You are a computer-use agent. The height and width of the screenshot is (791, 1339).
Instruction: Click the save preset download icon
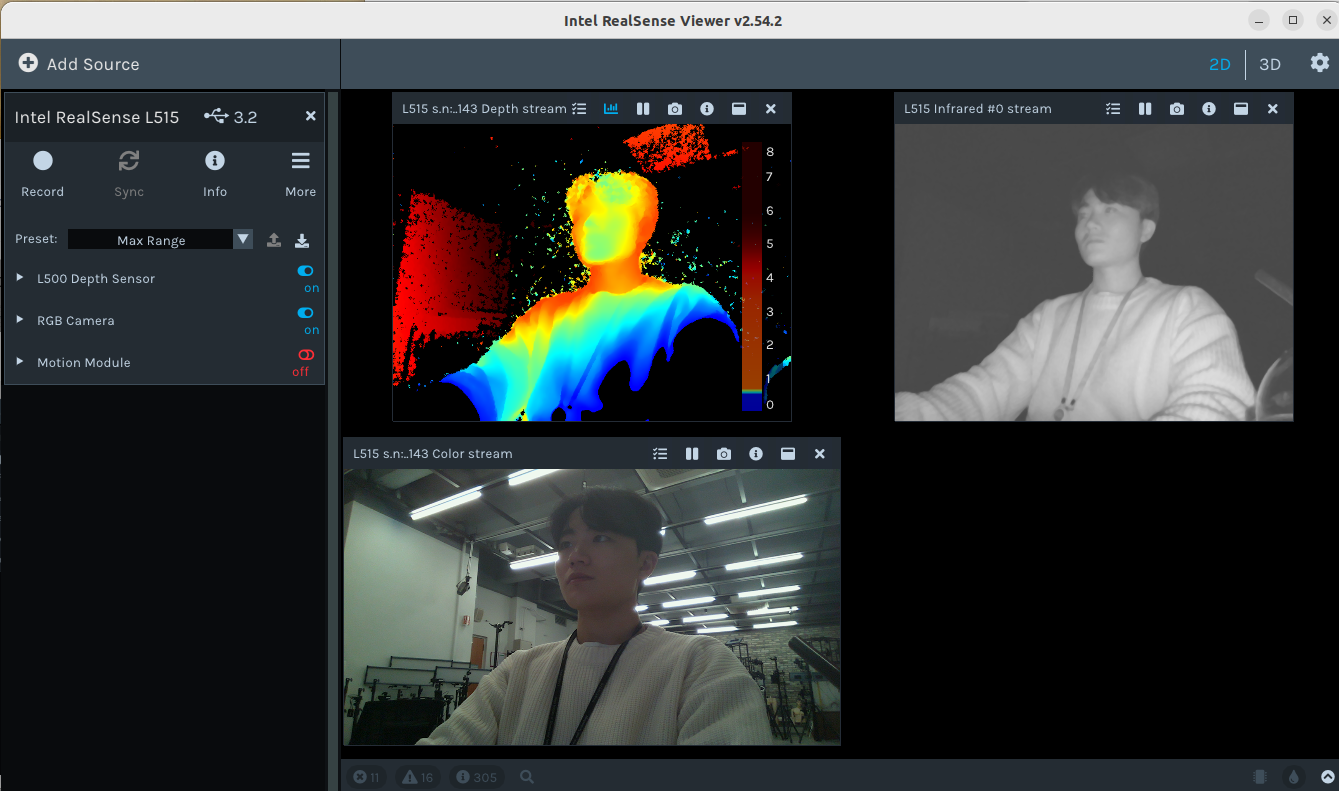point(302,240)
